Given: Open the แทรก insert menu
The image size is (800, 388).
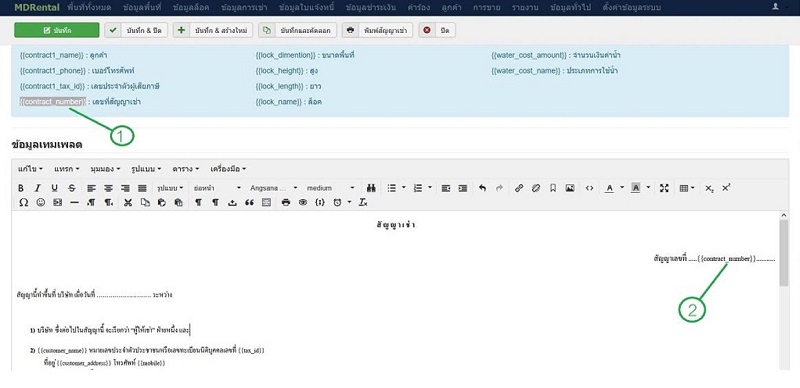Looking at the screenshot, I should (66, 169).
